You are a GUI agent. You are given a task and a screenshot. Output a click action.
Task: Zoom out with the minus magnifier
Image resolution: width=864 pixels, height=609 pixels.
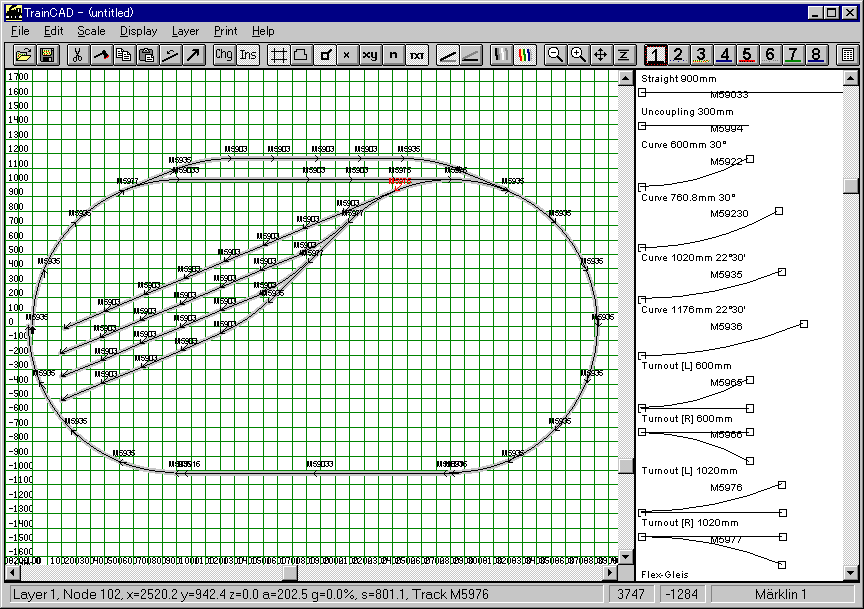pyautogui.click(x=555, y=55)
